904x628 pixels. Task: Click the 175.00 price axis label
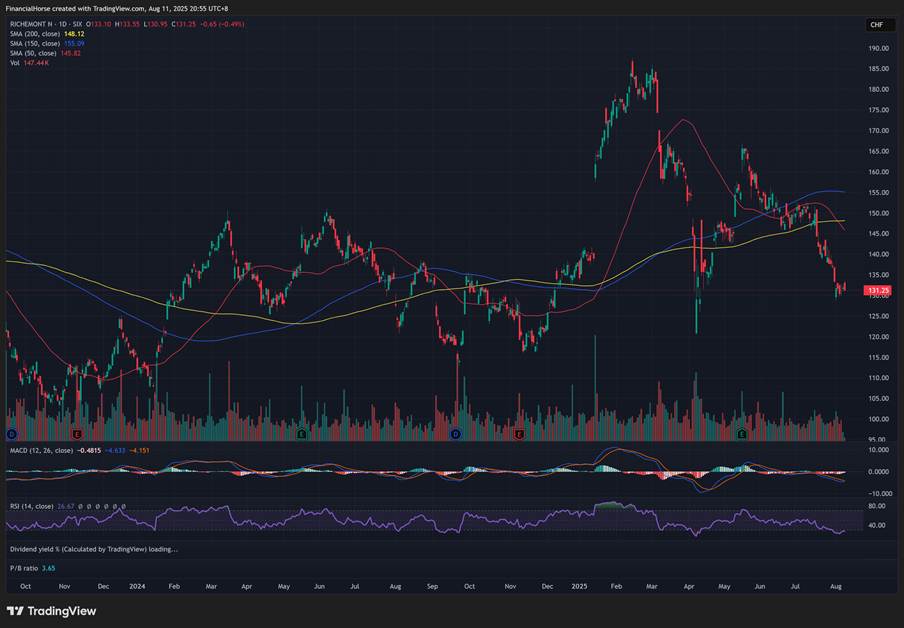pos(879,110)
